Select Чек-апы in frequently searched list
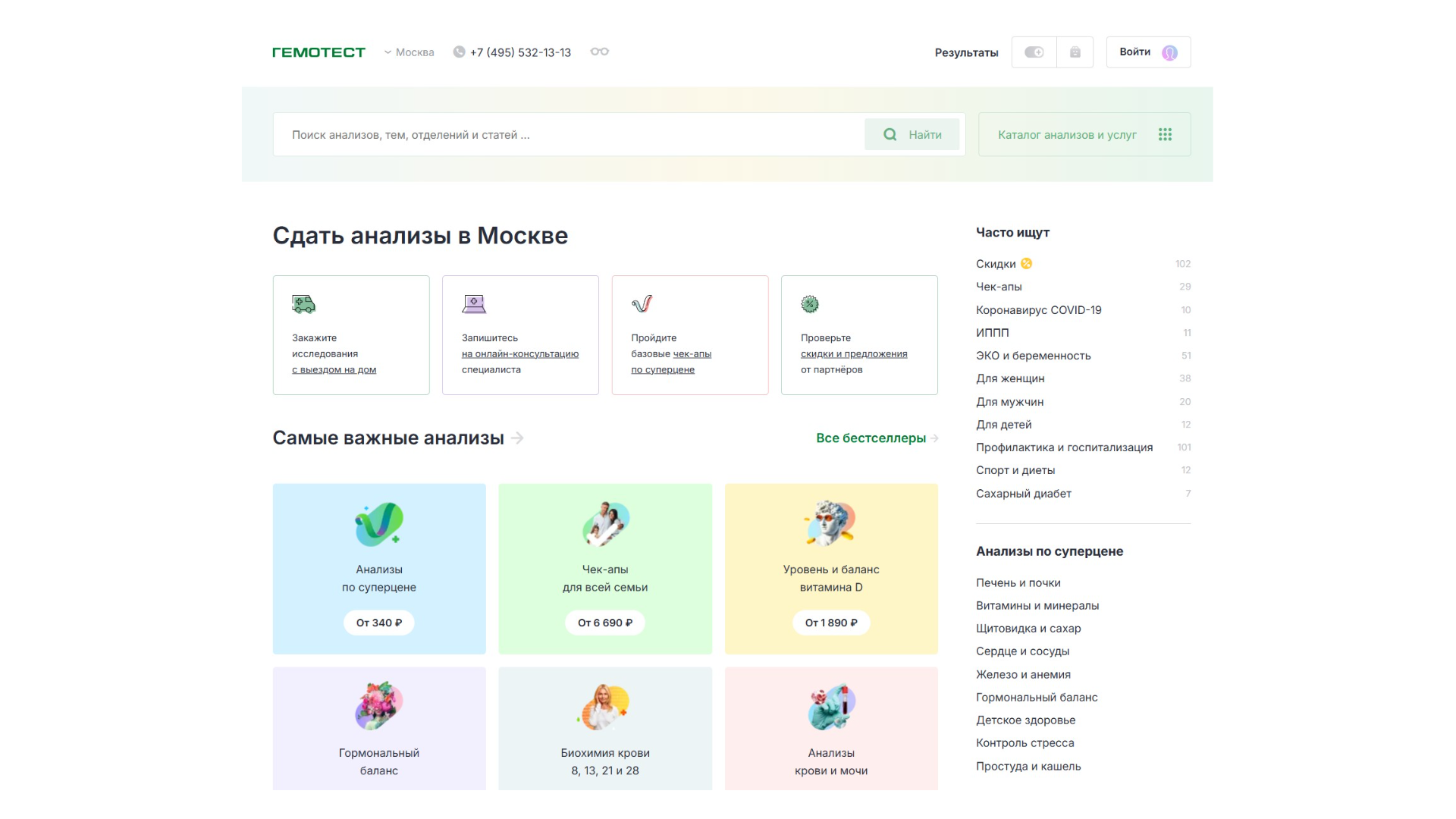The width and height of the screenshot is (1456, 819). (999, 287)
